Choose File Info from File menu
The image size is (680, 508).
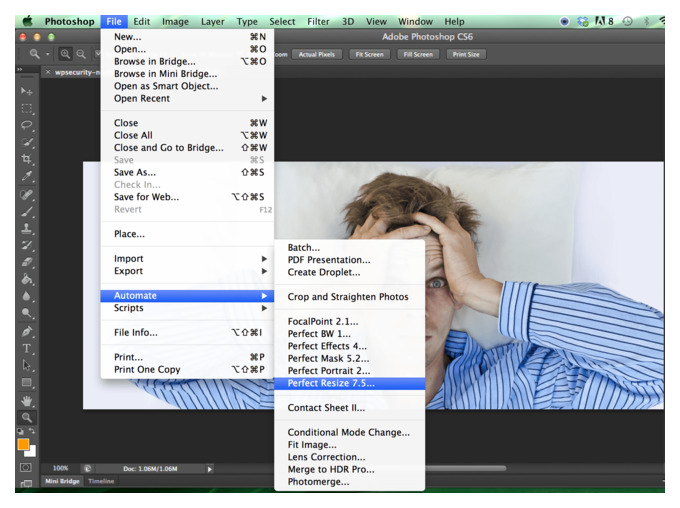(x=187, y=333)
